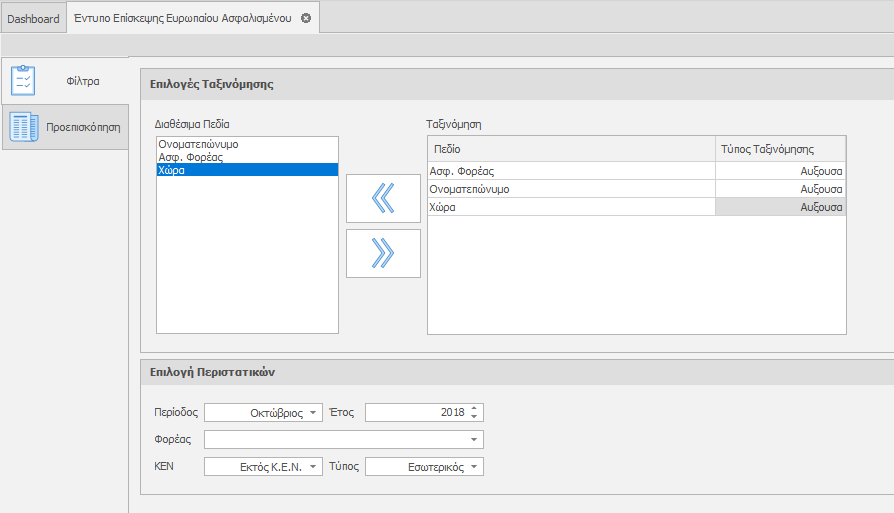The width and height of the screenshot is (894, 513).
Task: Switch to the Dashboard tab
Action: click(33, 19)
